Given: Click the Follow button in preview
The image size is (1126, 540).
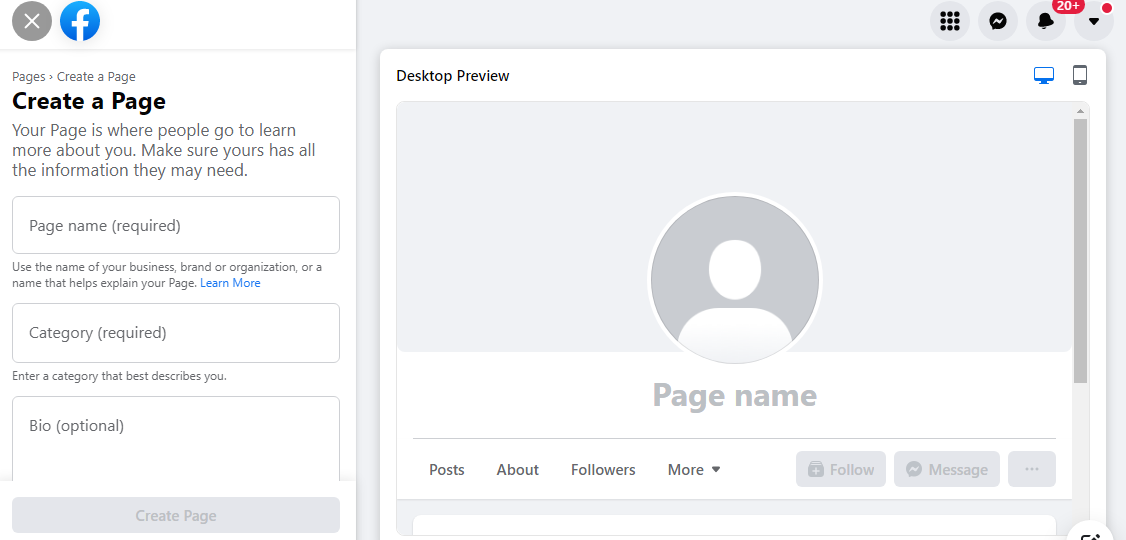Looking at the screenshot, I should (x=841, y=469).
